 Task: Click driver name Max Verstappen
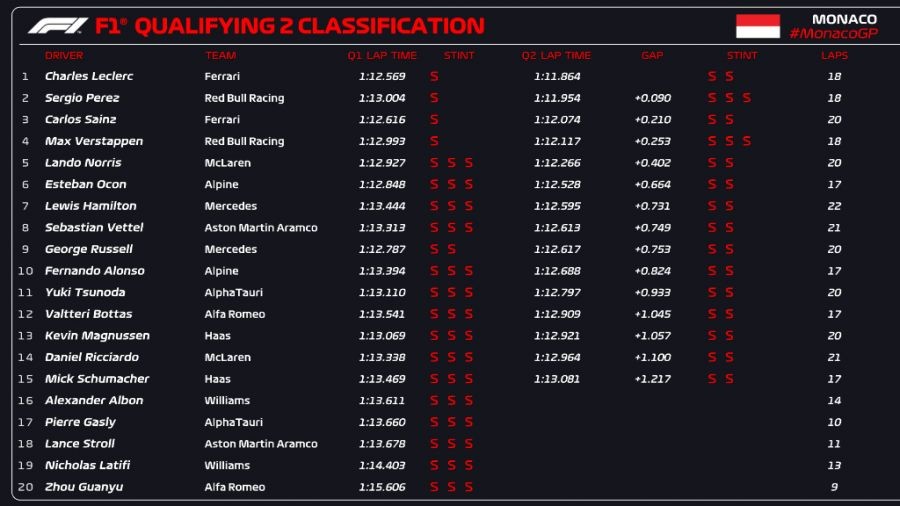click(94, 141)
